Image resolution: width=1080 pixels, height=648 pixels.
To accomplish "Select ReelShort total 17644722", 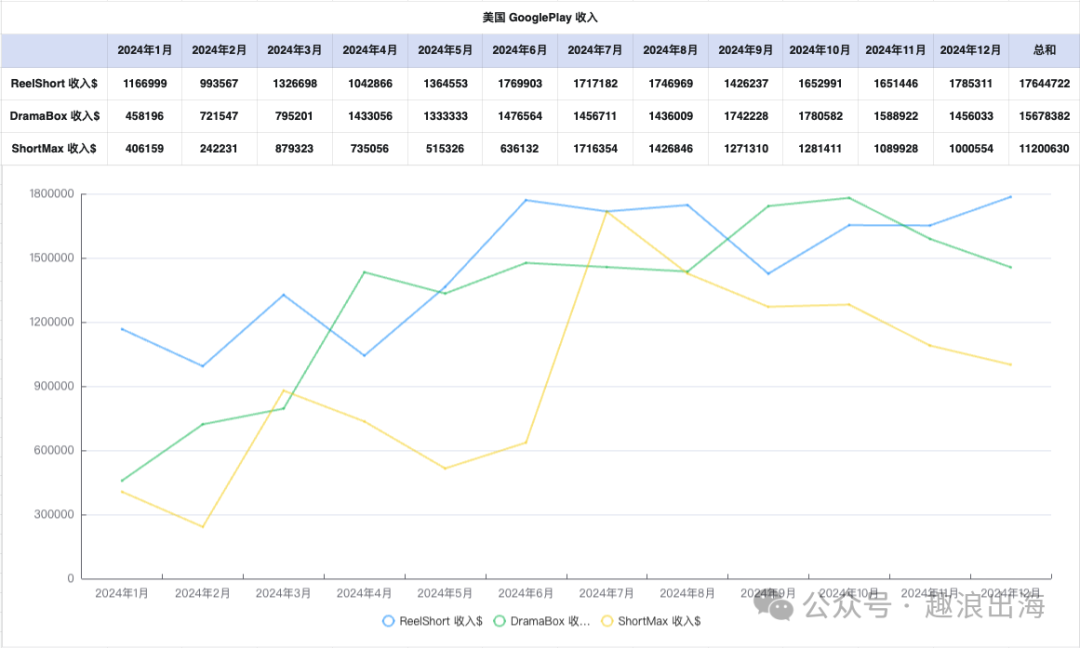I will 1044,83.
